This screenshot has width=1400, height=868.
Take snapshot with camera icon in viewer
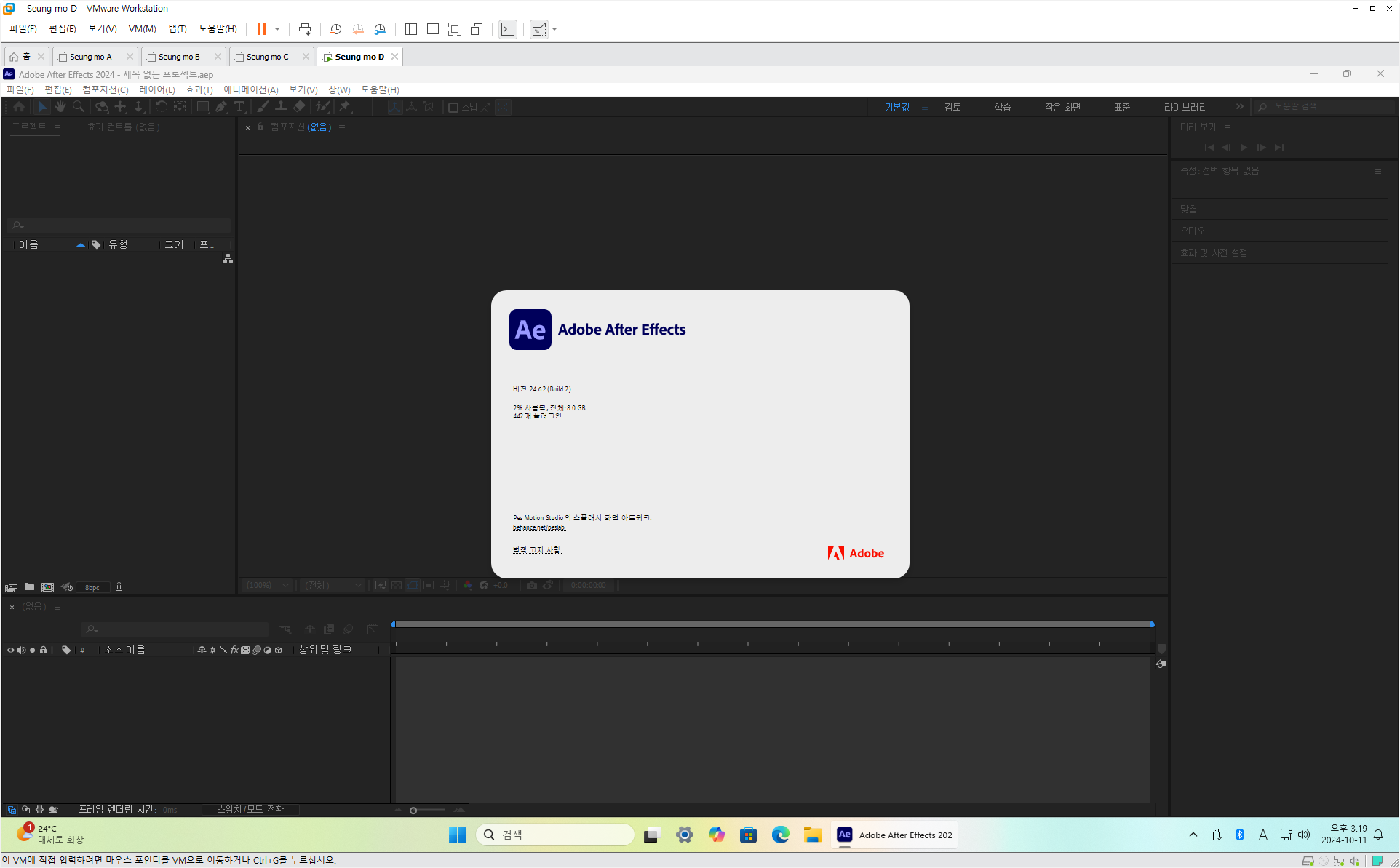(532, 585)
